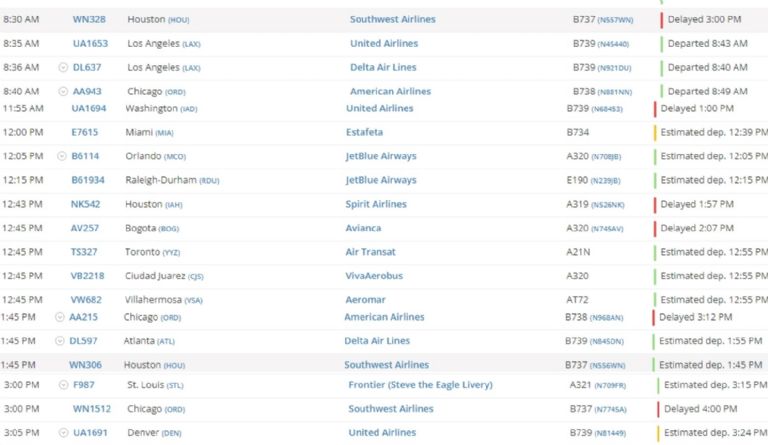
Task: Select the 'Delayed 2:07 PM' status text
Action: 697,228
